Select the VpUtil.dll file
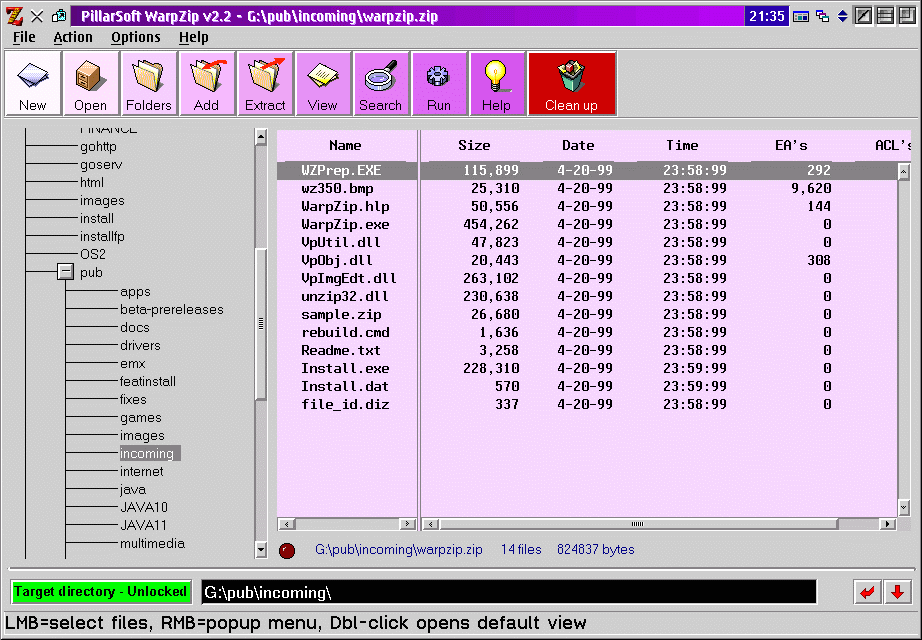The image size is (922, 640). (x=341, y=242)
